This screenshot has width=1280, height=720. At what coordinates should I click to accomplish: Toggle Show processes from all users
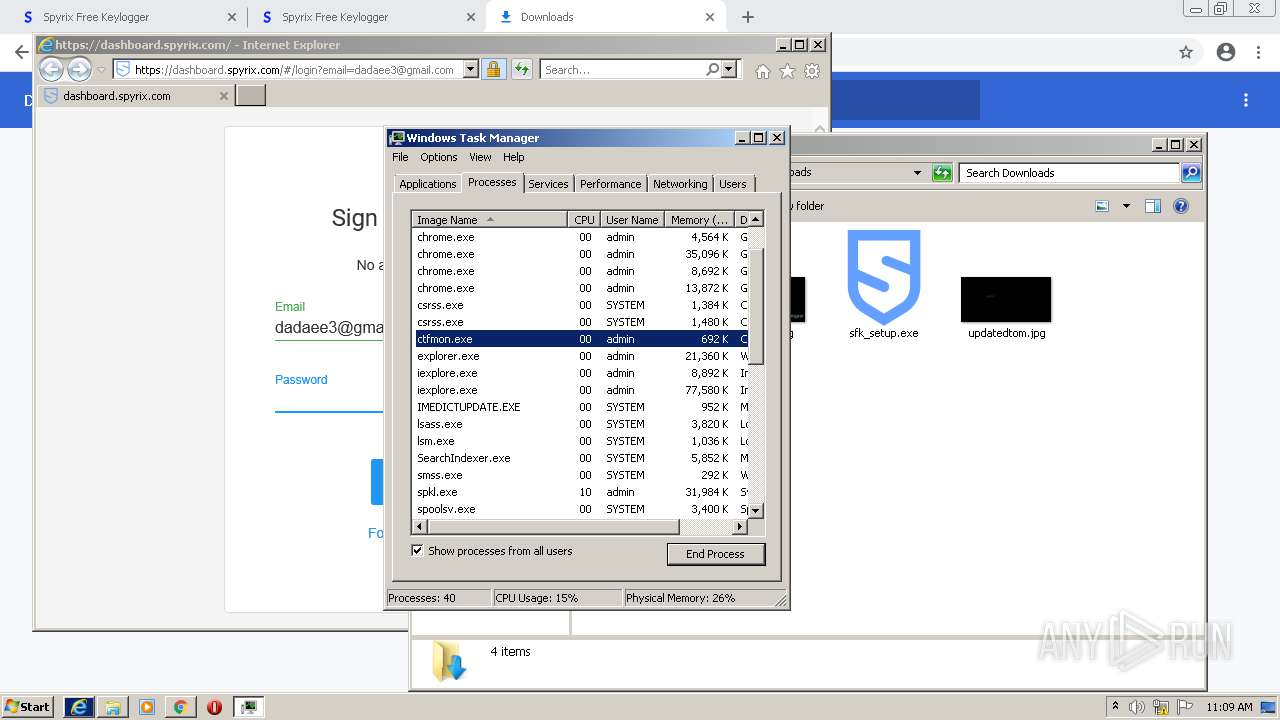[x=417, y=551]
